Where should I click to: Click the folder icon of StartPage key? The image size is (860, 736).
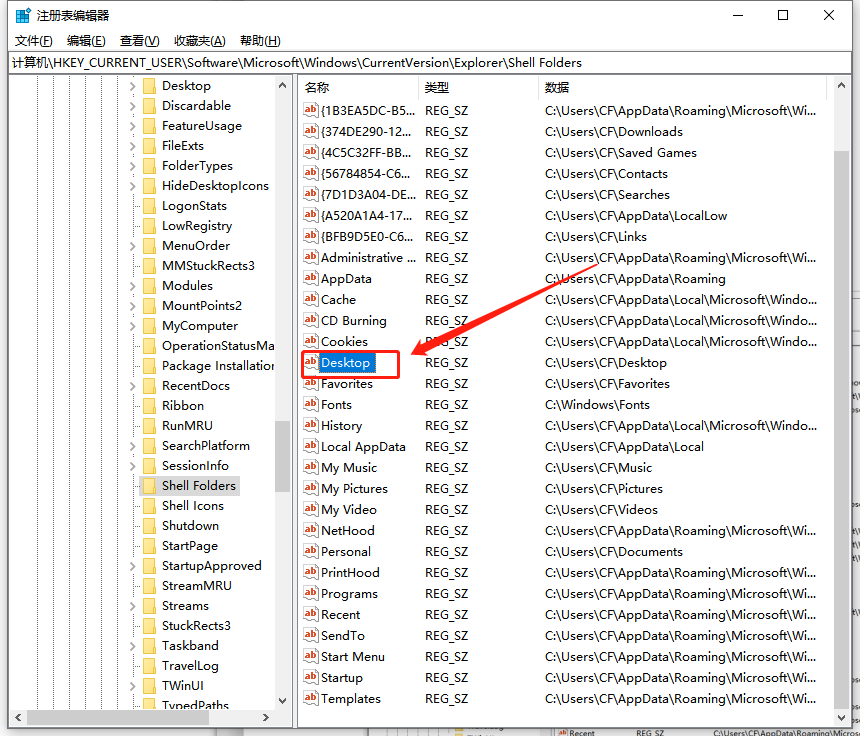tap(149, 546)
